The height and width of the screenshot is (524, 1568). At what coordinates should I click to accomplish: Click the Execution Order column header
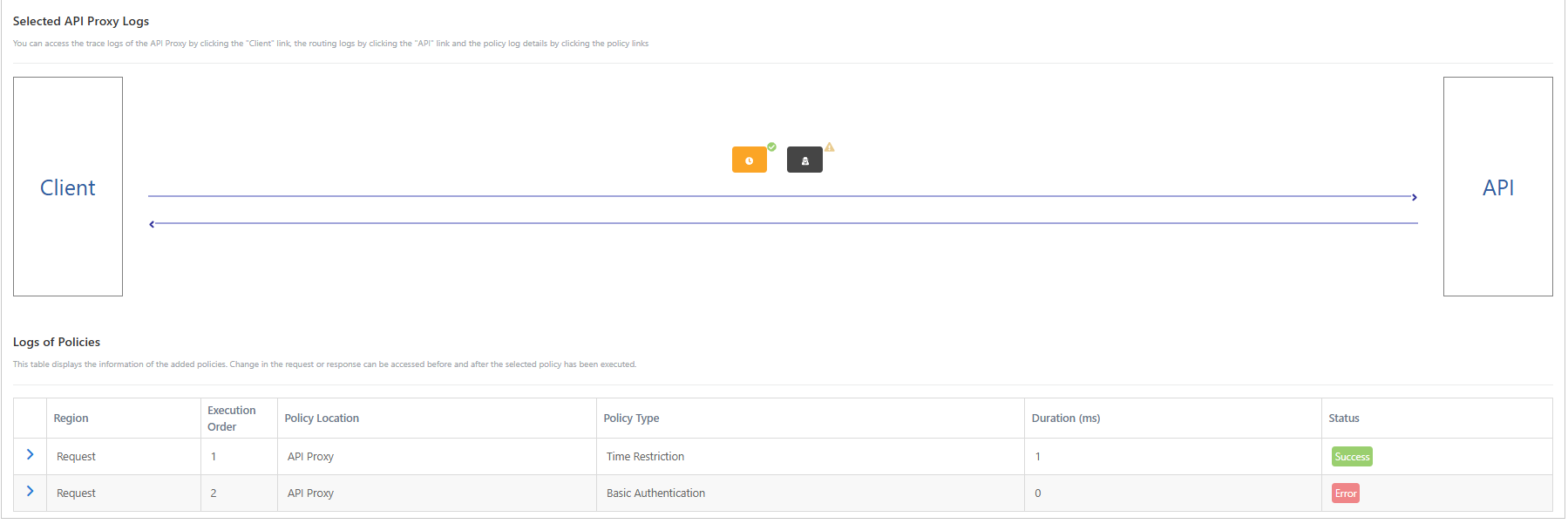231,419
